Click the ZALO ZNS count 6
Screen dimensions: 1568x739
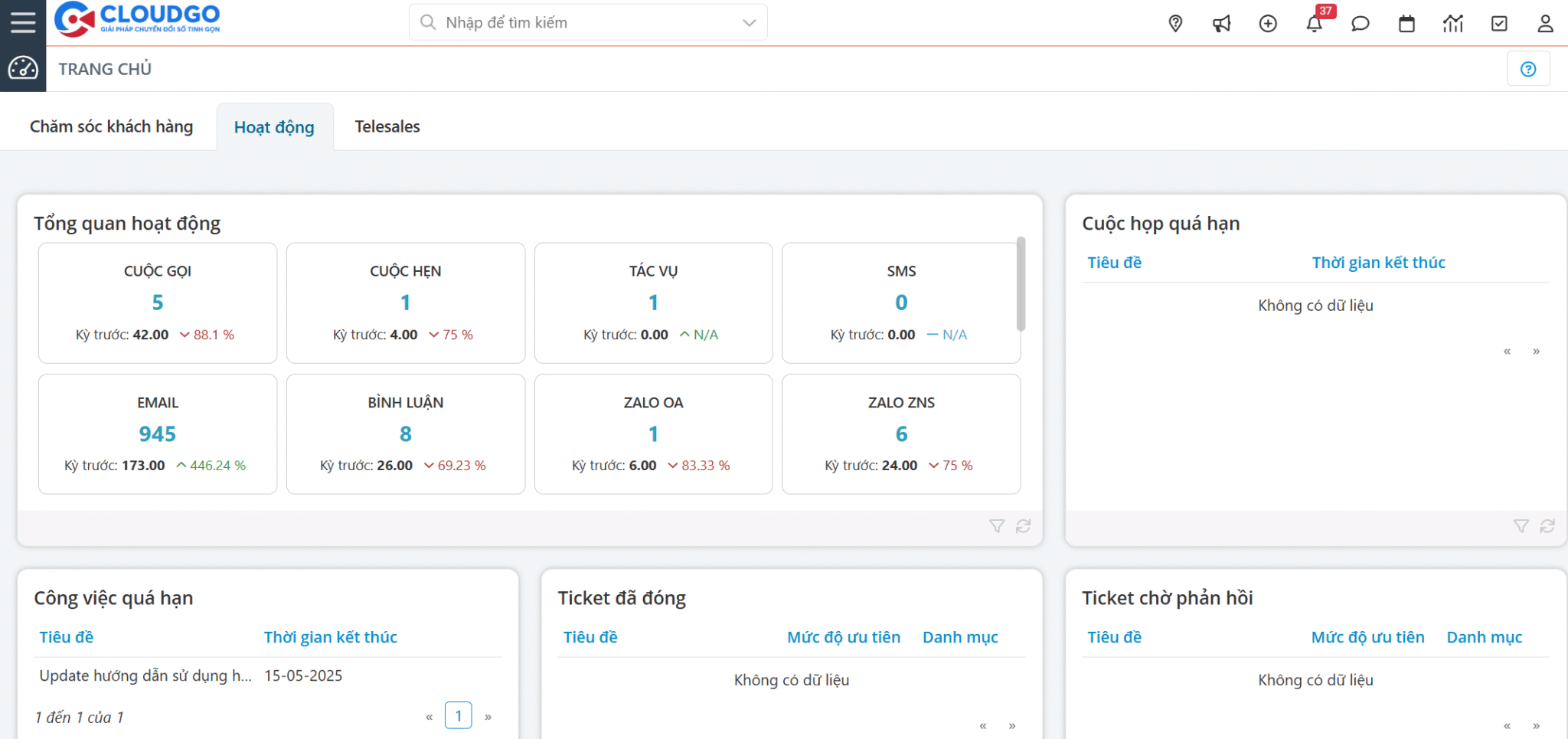pos(902,434)
